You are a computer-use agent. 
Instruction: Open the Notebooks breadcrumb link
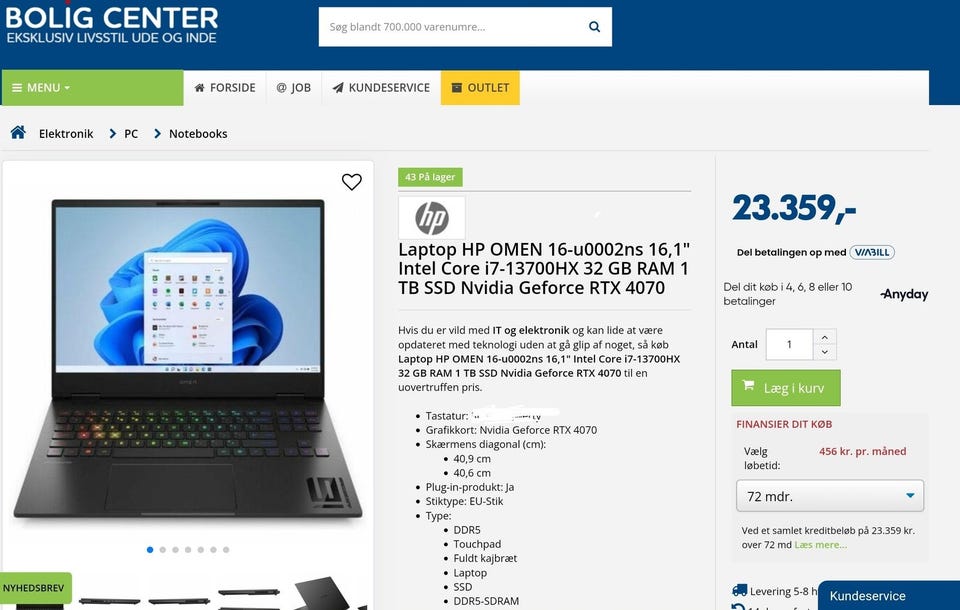(x=198, y=134)
